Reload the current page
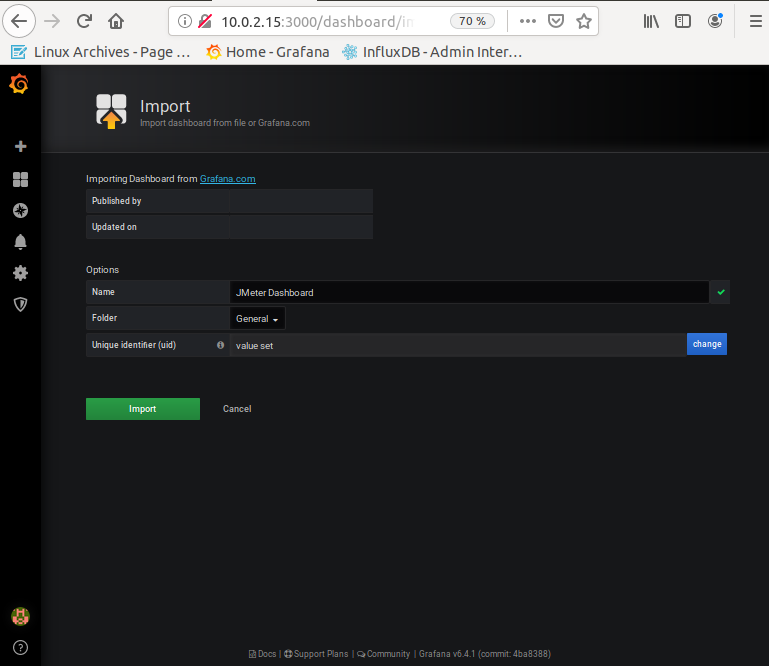 click(84, 21)
